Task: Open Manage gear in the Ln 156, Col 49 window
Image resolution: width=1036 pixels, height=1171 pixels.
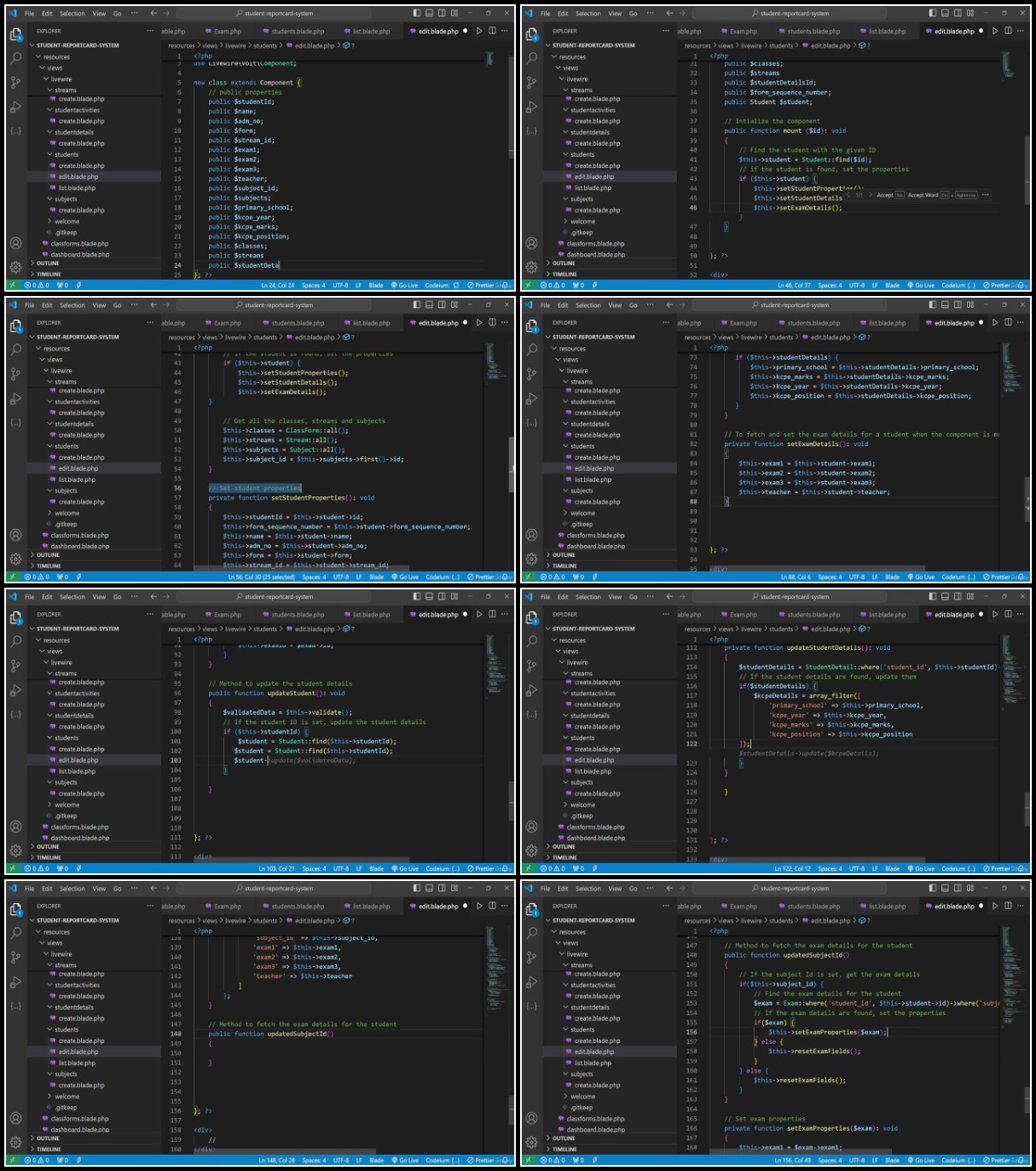Action: (531, 1142)
